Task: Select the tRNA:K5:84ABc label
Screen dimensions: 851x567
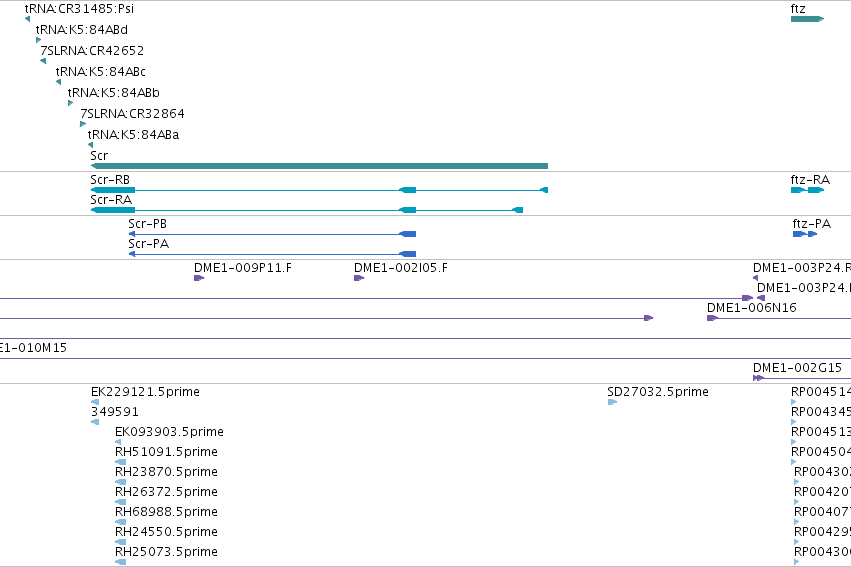Action: tap(100, 72)
